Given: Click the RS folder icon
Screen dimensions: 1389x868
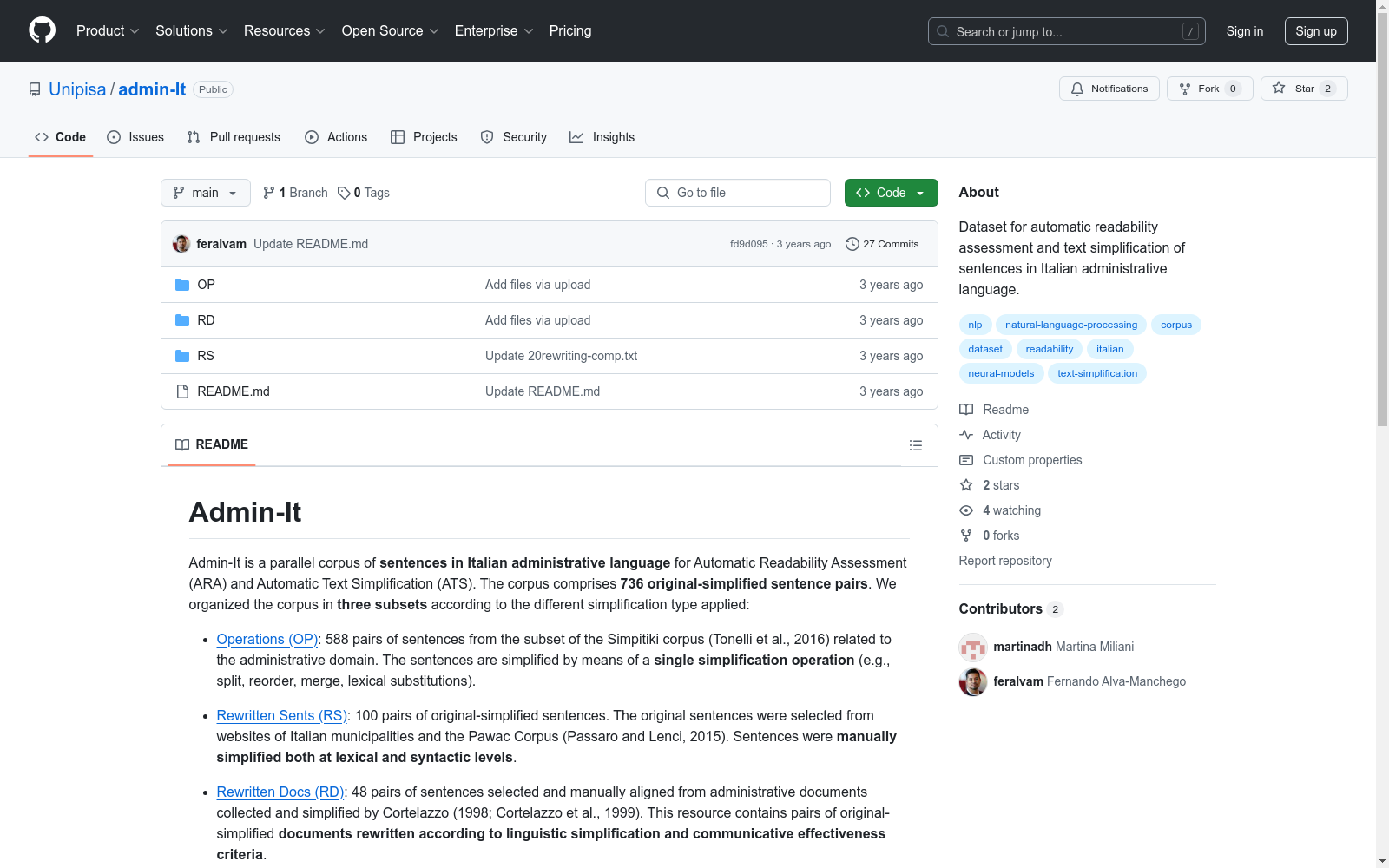Looking at the screenshot, I should click(182, 356).
